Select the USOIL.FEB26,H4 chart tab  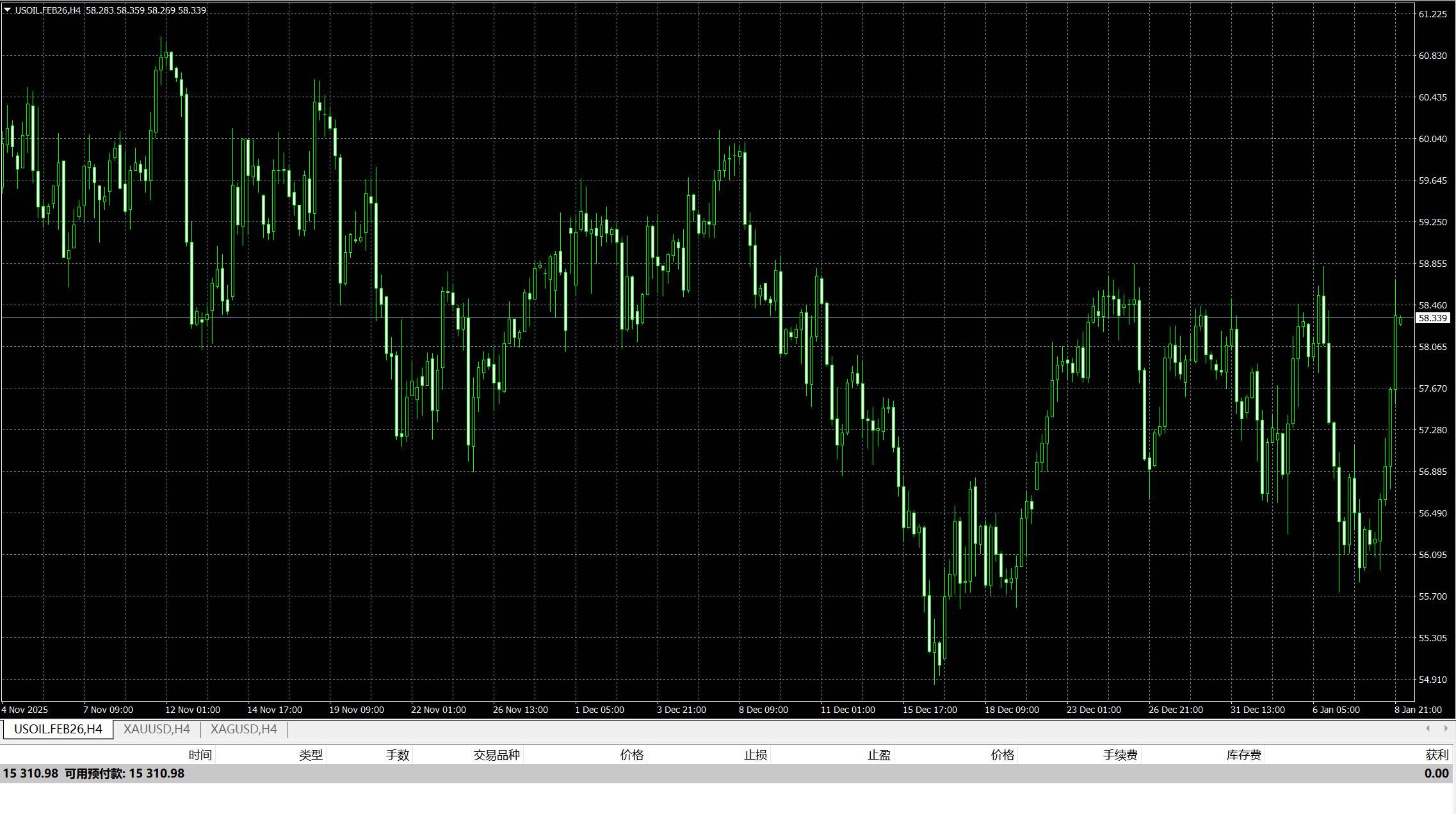click(x=58, y=729)
